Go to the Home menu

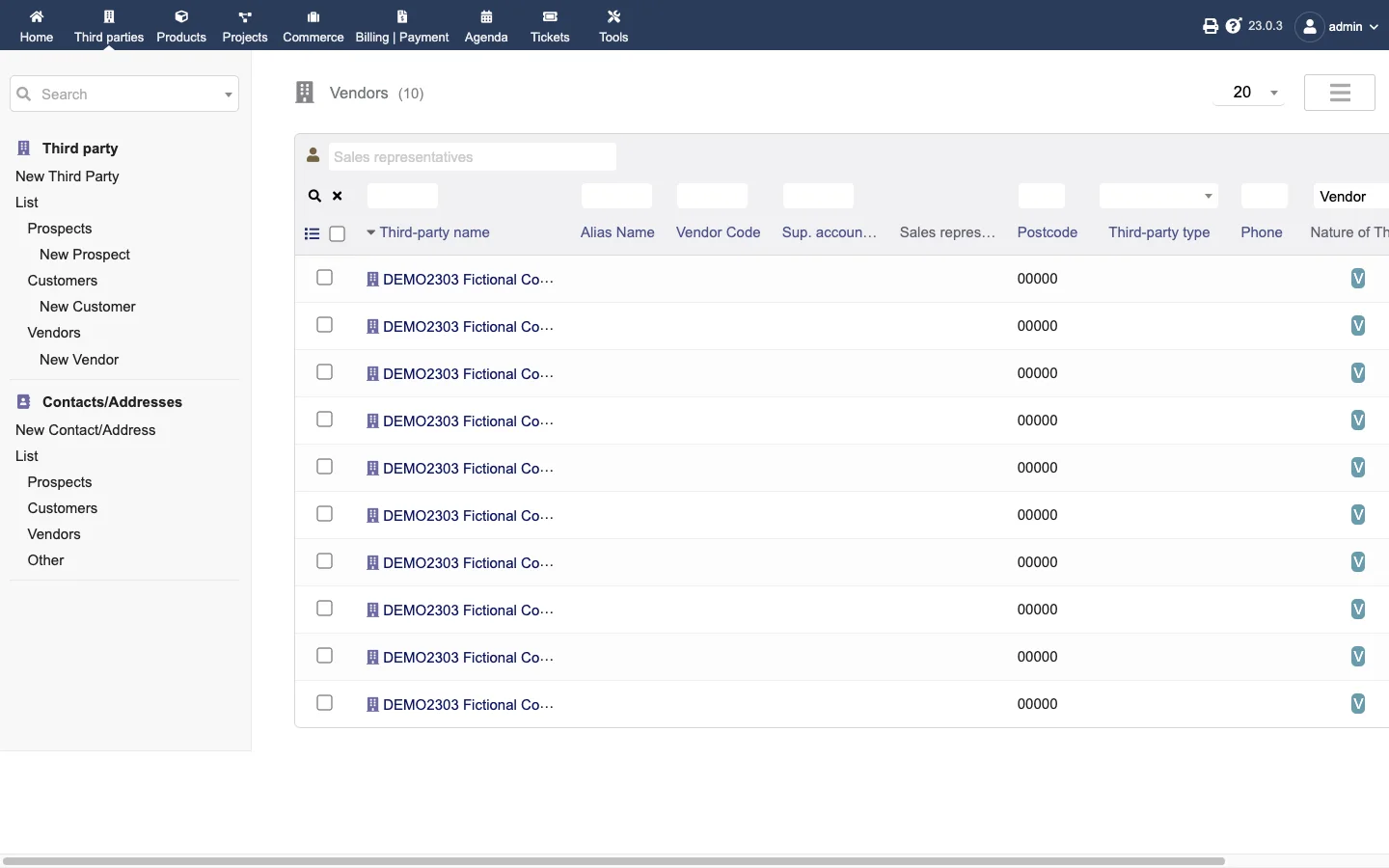click(x=37, y=26)
